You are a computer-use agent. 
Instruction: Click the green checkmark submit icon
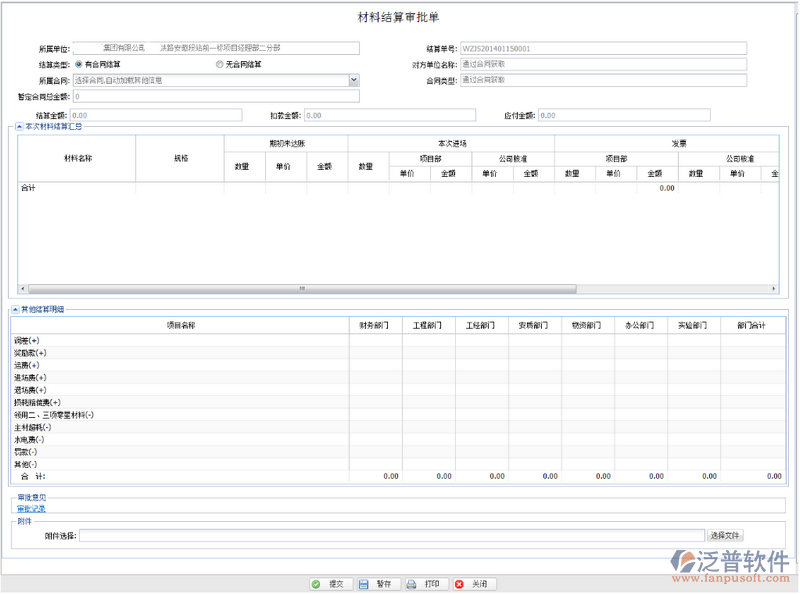click(316, 584)
